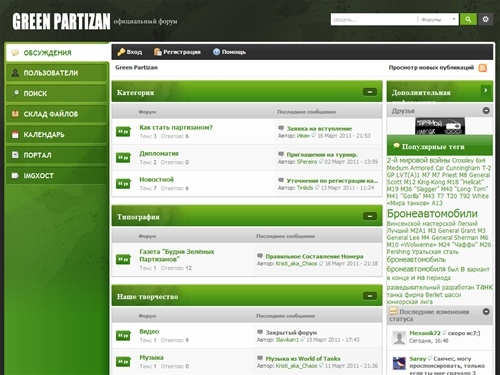Click the green search magnifier button
The height and width of the screenshot is (375, 500).
pos(468,19)
